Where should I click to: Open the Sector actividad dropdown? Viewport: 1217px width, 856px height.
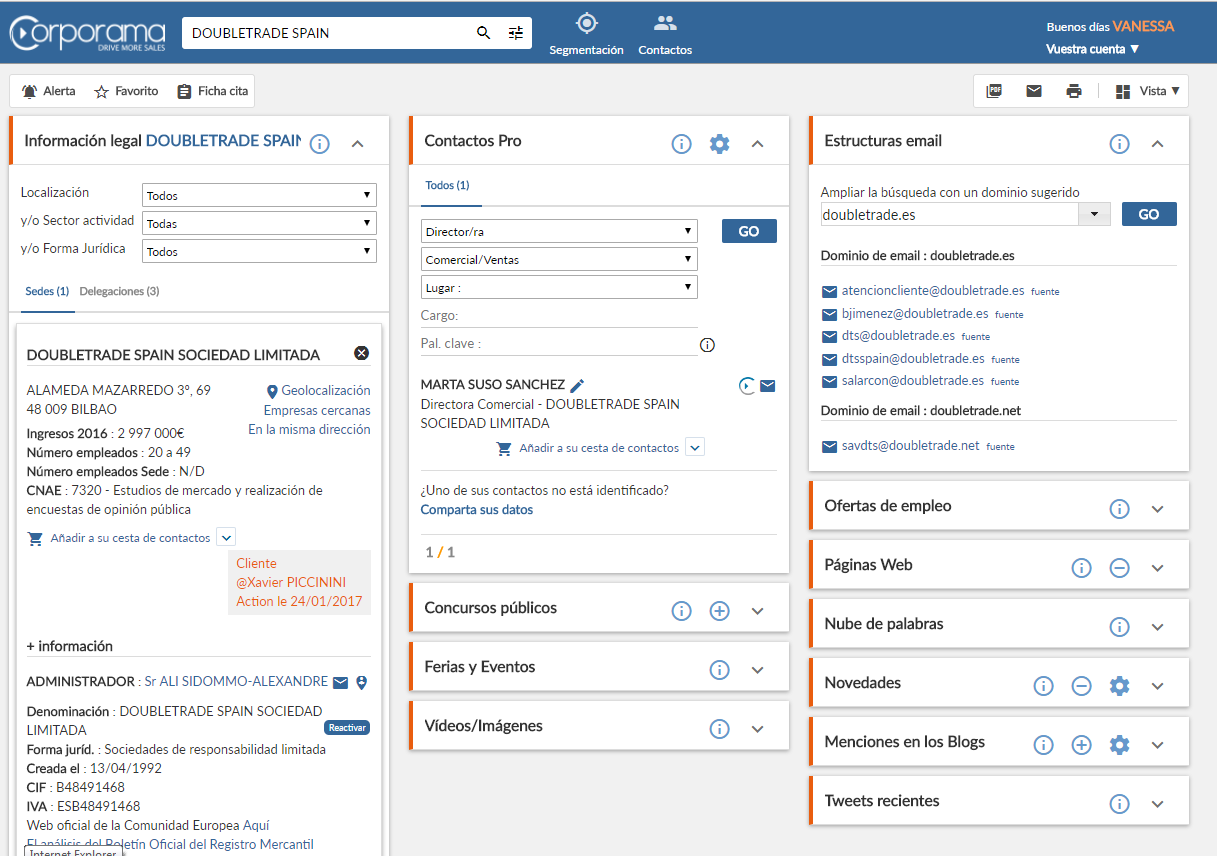(x=259, y=223)
